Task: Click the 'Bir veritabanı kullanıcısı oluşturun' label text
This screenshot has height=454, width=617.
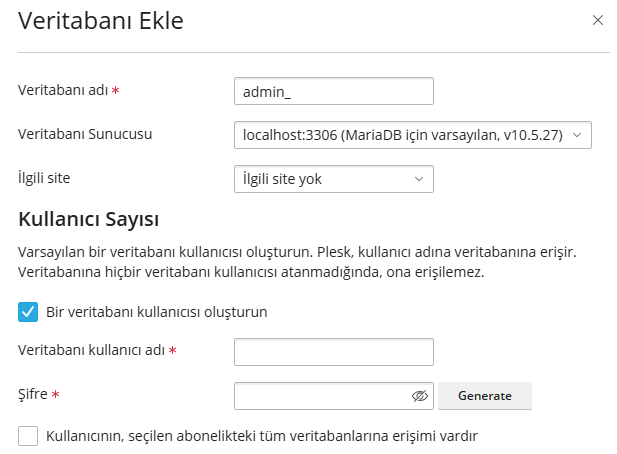Action: click(x=157, y=312)
